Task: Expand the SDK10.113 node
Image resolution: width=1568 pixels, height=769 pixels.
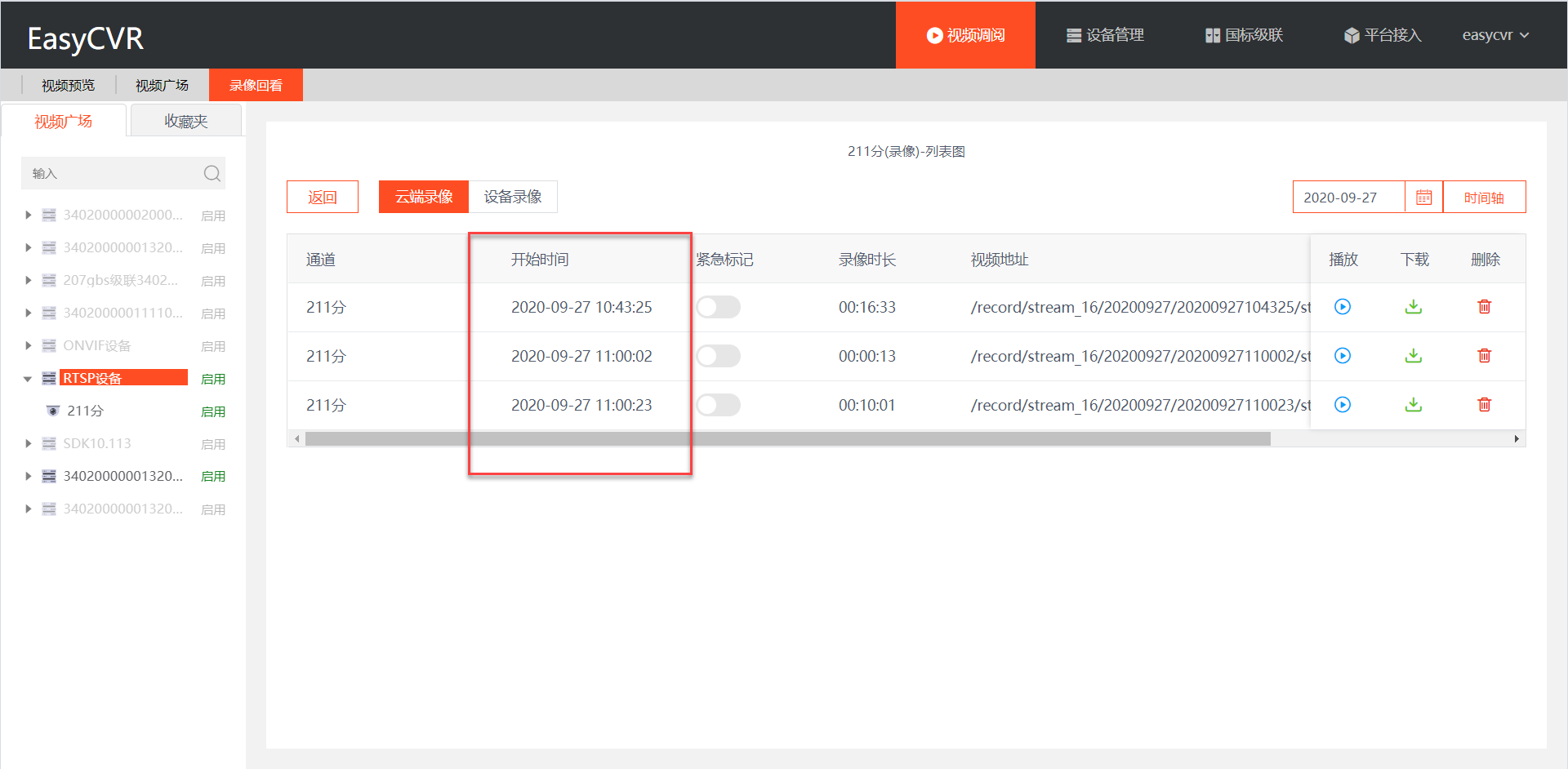Action: coord(28,443)
